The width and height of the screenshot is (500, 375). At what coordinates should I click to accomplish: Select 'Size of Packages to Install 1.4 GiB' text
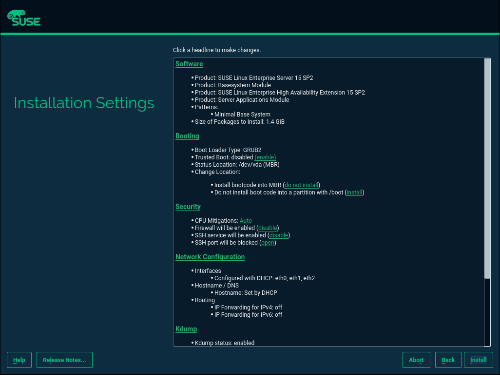click(x=239, y=122)
